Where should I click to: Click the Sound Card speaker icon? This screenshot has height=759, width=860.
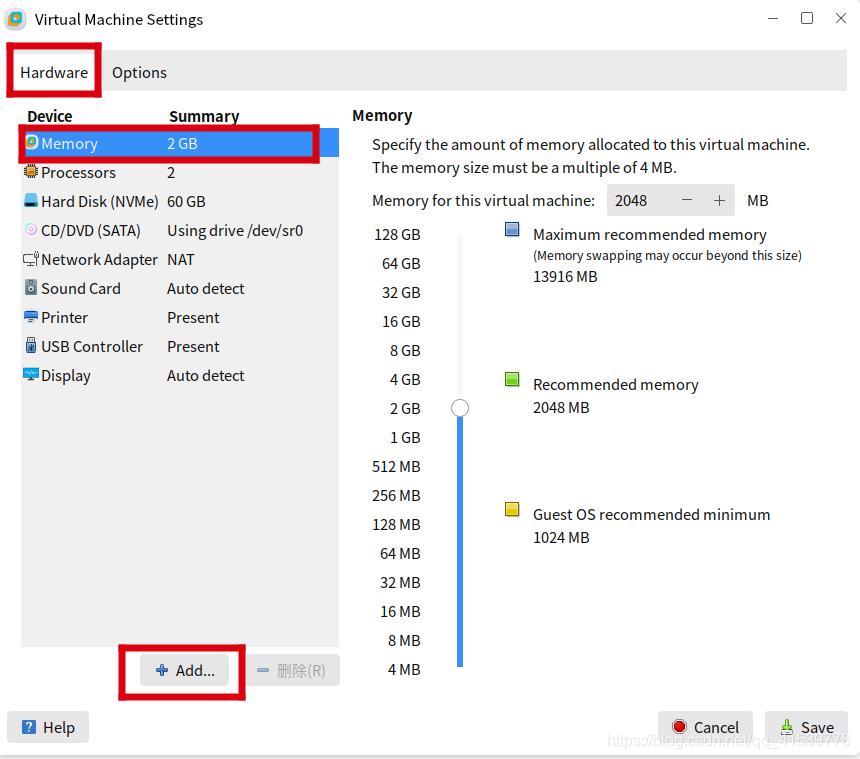pyautogui.click(x=31, y=287)
